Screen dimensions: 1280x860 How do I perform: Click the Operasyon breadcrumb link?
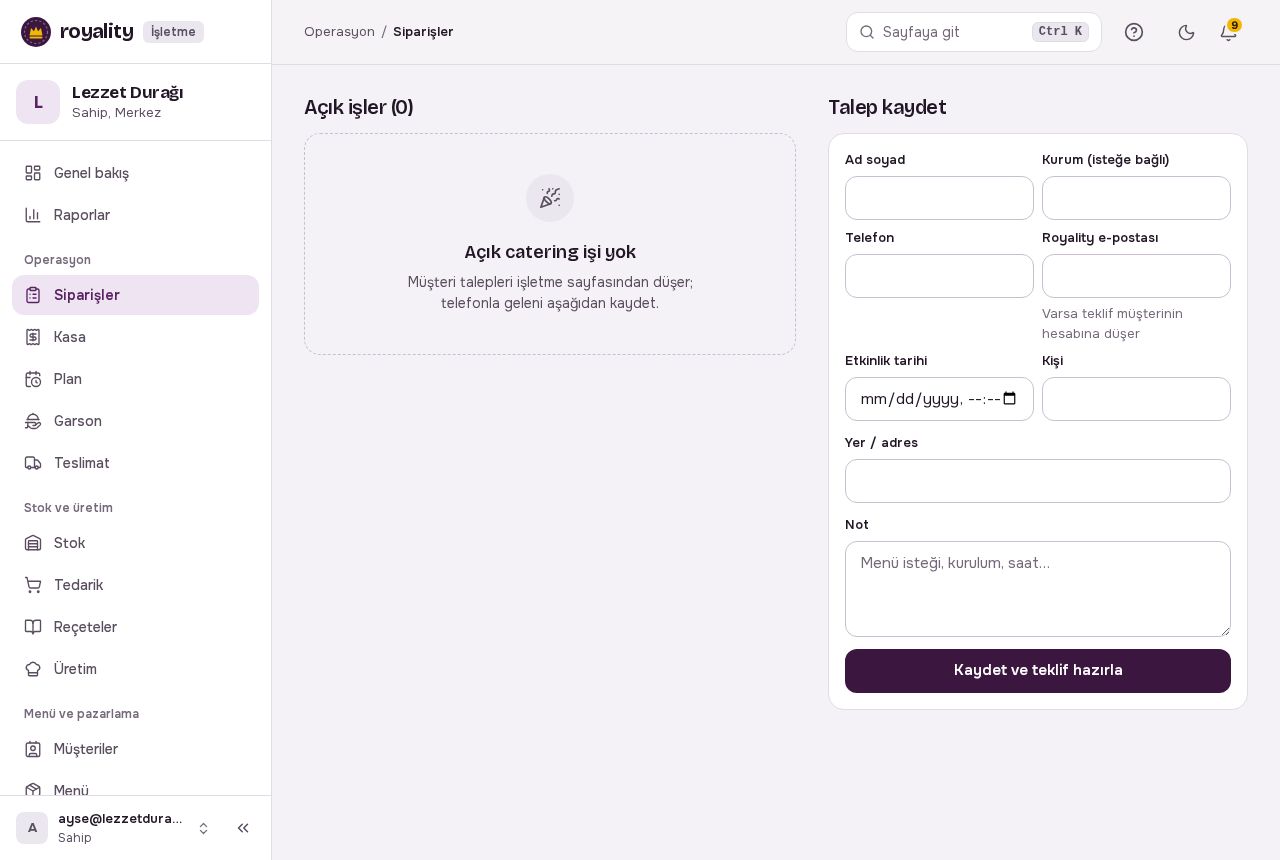click(x=339, y=32)
